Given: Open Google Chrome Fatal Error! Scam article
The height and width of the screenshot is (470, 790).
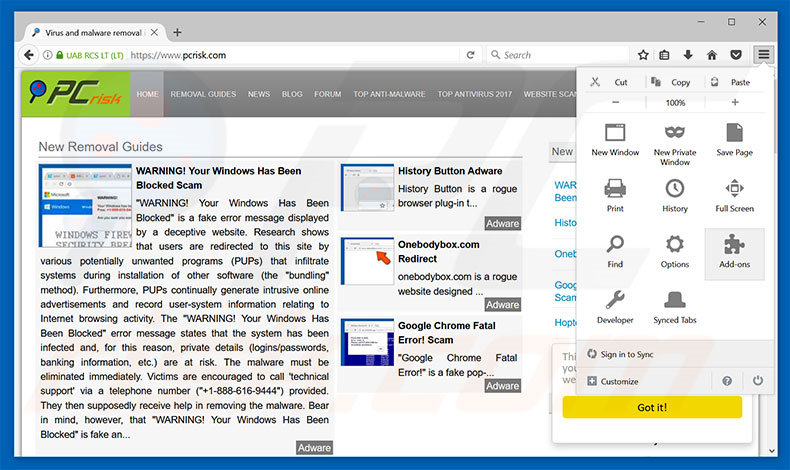Looking at the screenshot, I should tap(446, 332).
